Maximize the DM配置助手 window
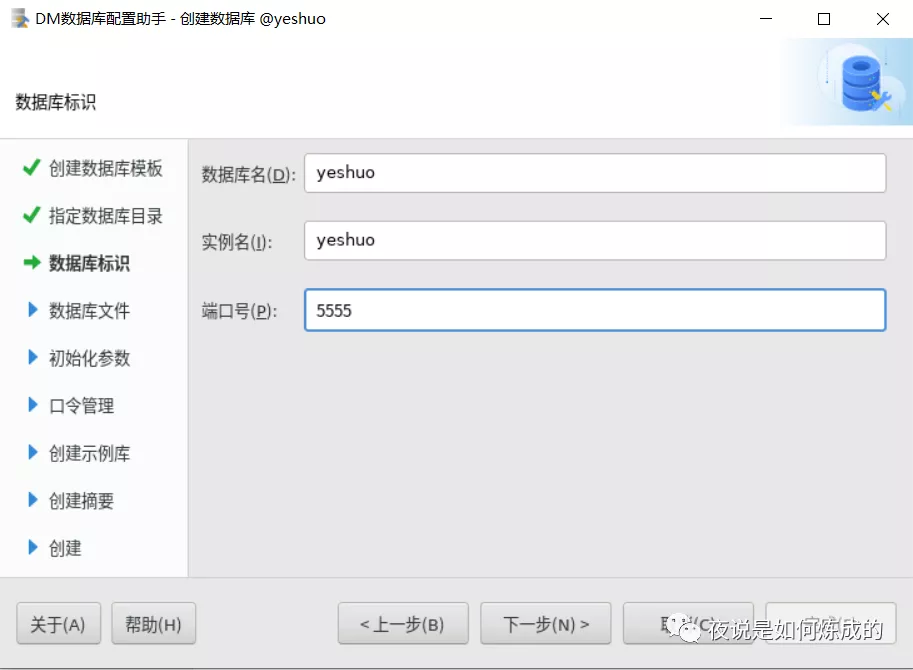Image resolution: width=913 pixels, height=670 pixels. (824, 19)
